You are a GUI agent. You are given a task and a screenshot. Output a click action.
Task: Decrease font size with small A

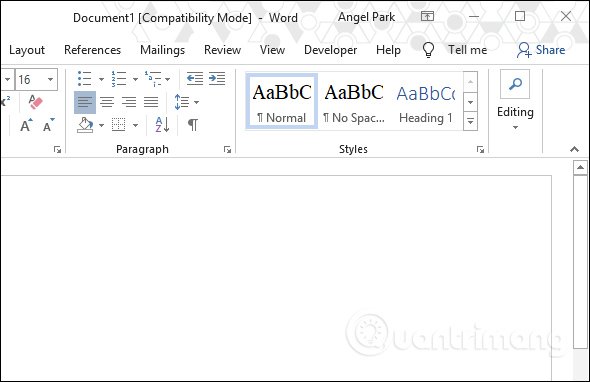(49, 125)
